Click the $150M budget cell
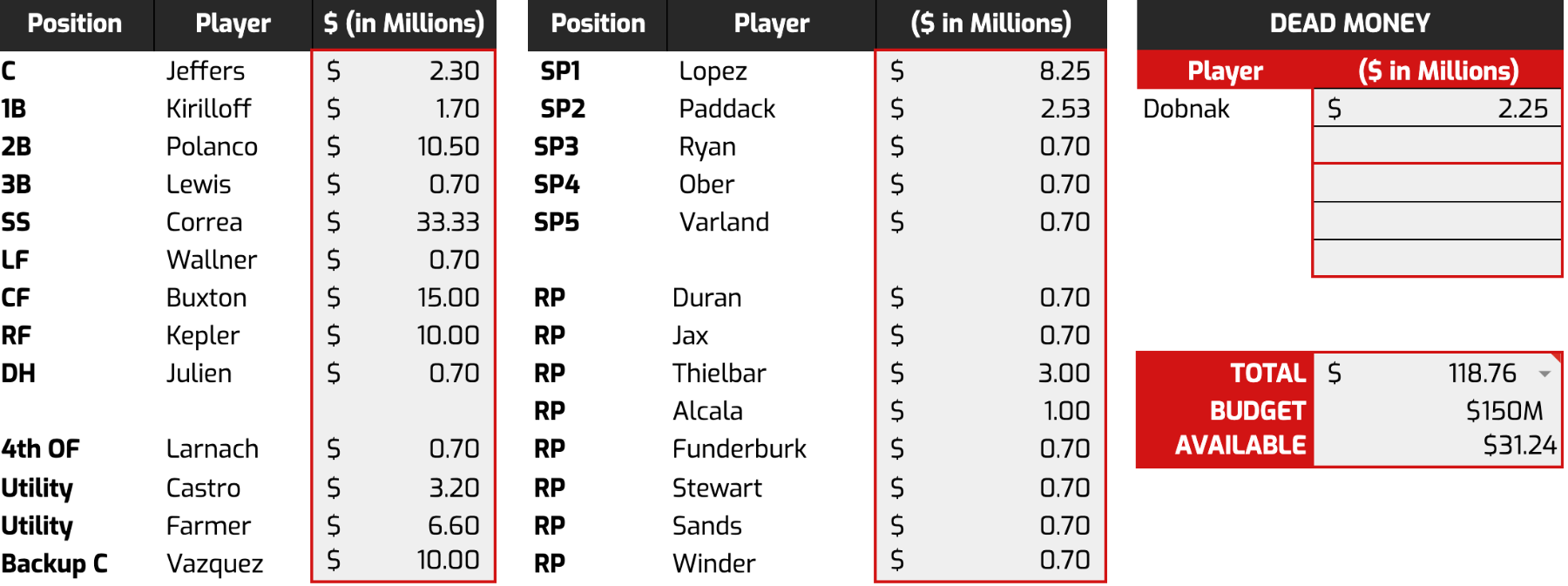1568x586 pixels. (1436, 410)
